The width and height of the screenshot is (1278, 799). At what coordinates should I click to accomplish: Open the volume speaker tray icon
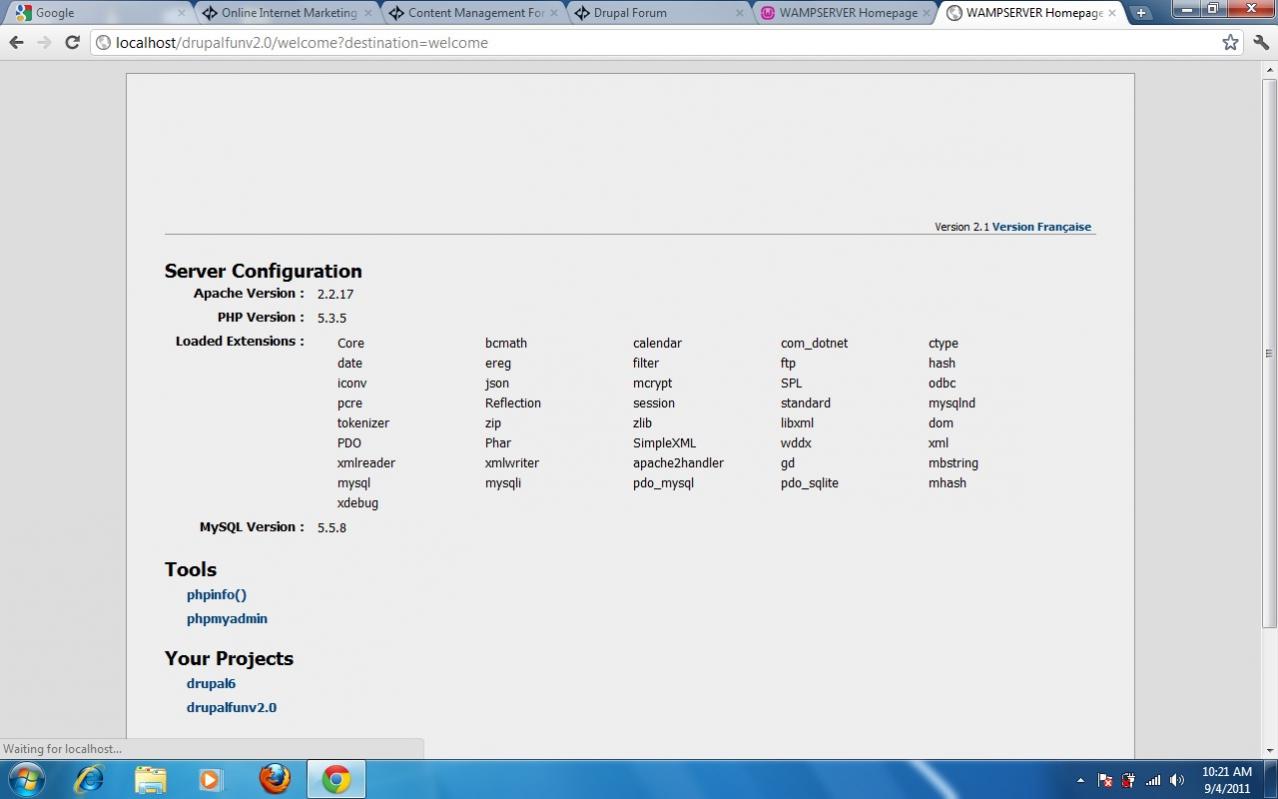click(x=1177, y=780)
